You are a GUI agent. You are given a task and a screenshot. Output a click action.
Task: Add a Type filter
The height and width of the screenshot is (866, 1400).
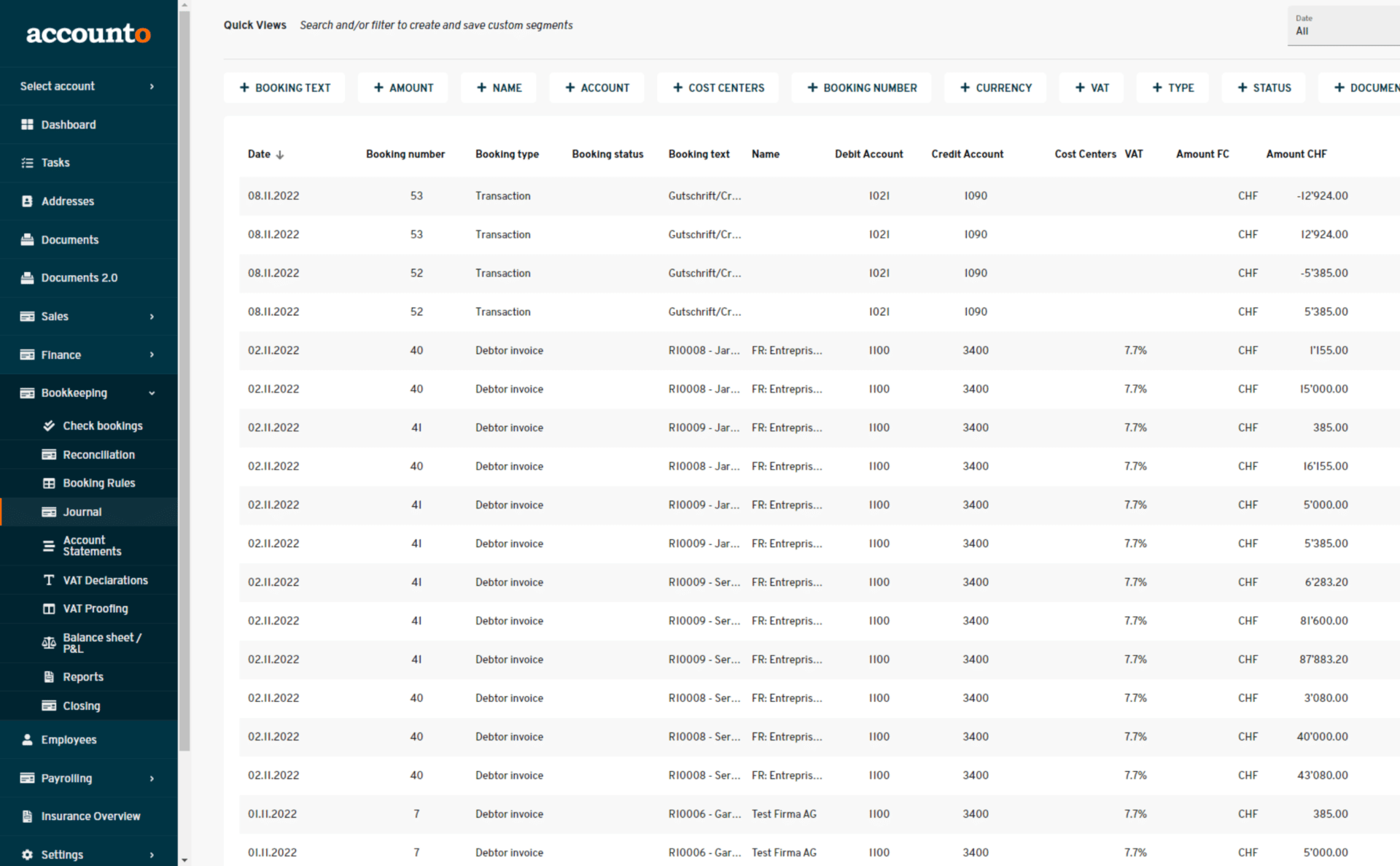click(1172, 88)
